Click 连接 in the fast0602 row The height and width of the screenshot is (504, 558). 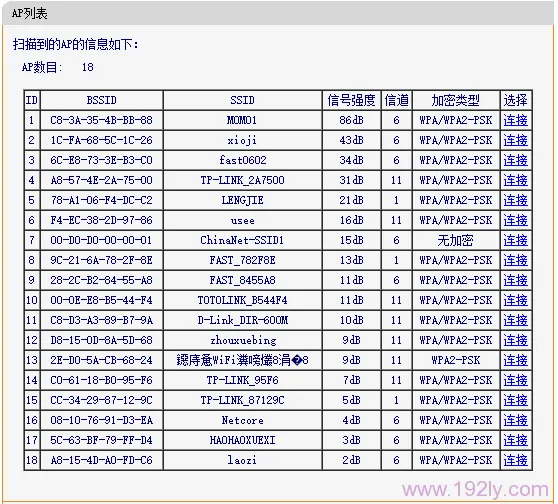coord(515,160)
